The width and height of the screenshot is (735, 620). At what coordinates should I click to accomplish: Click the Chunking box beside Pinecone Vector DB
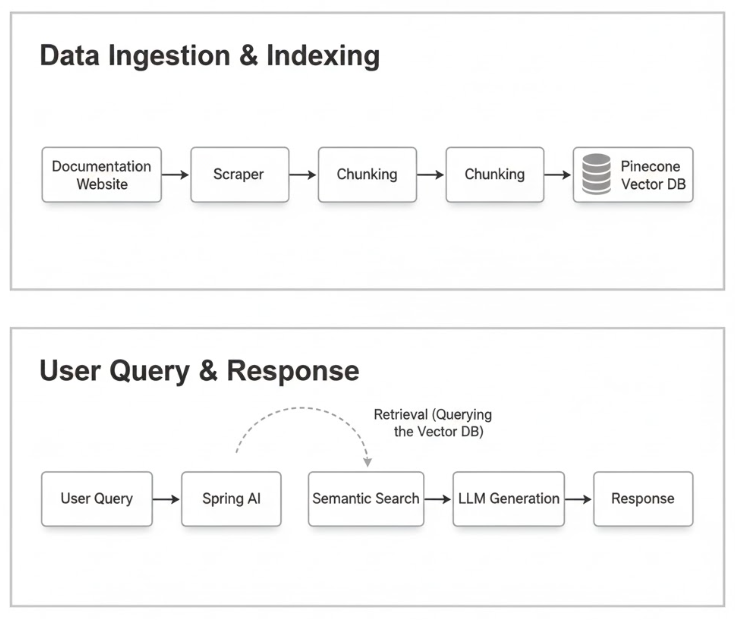(495, 175)
